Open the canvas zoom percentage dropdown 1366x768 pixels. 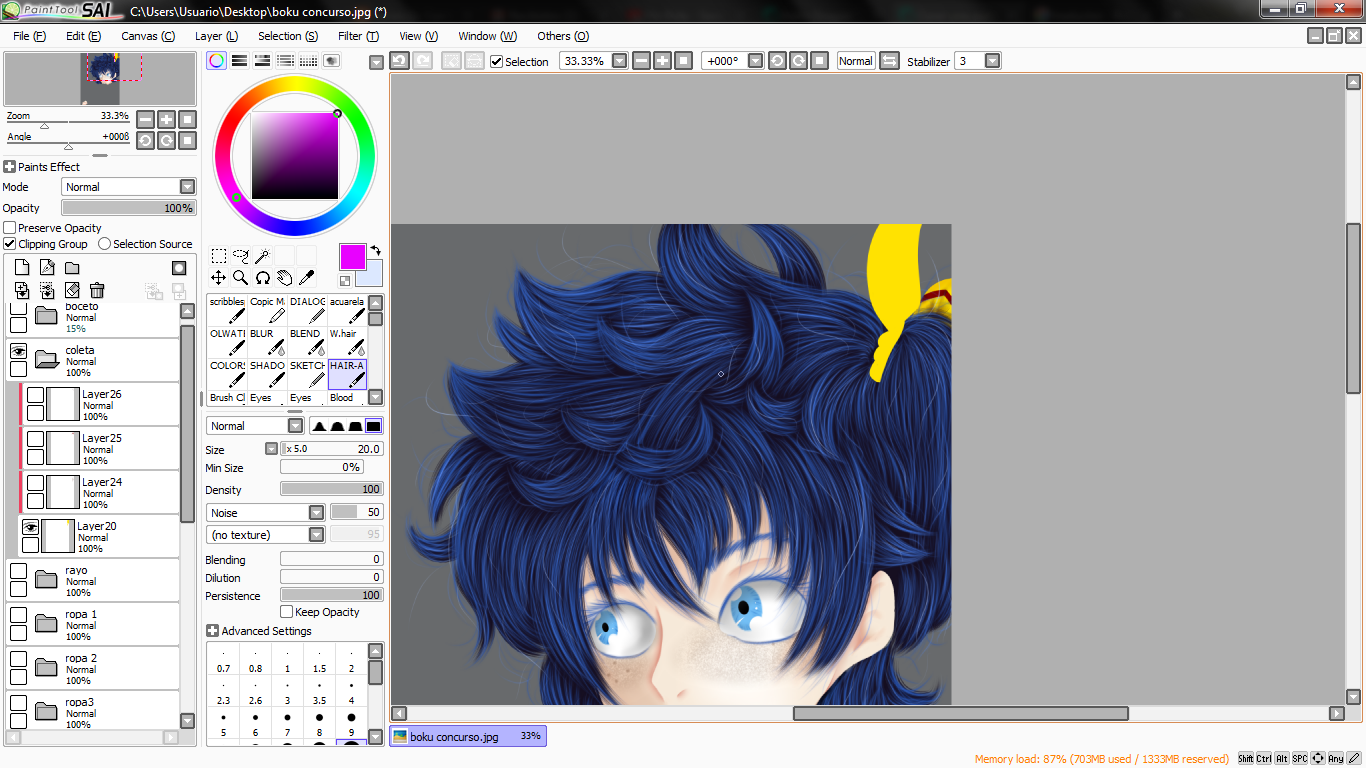click(x=620, y=61)
